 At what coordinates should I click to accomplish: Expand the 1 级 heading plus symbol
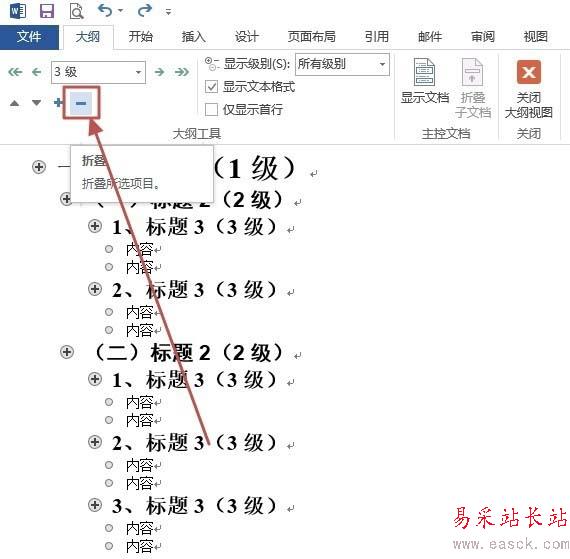tap(39, 167)
